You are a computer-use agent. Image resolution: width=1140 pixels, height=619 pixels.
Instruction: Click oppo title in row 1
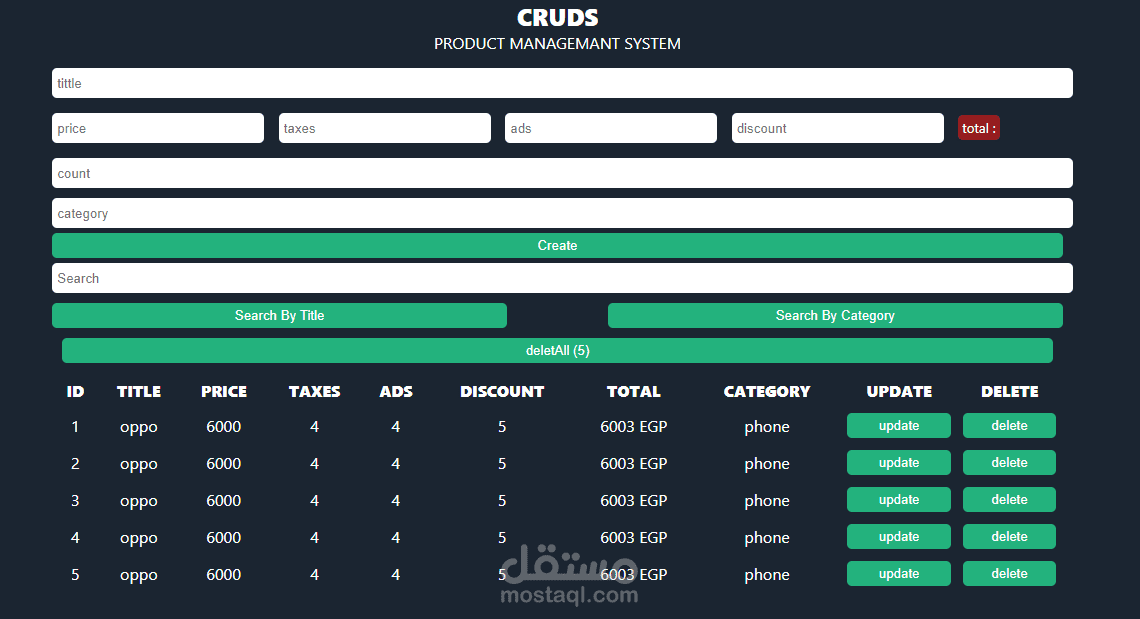pyautogui.click(x=139, y=427)
